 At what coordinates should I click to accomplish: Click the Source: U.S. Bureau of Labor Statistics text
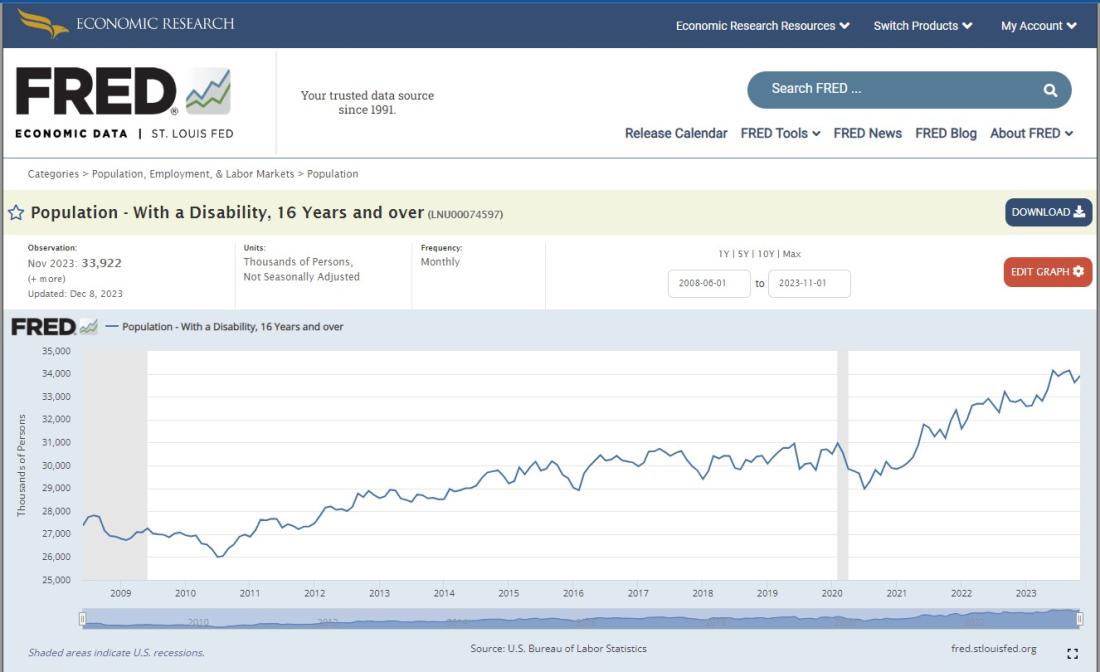[x=558, y=649]
